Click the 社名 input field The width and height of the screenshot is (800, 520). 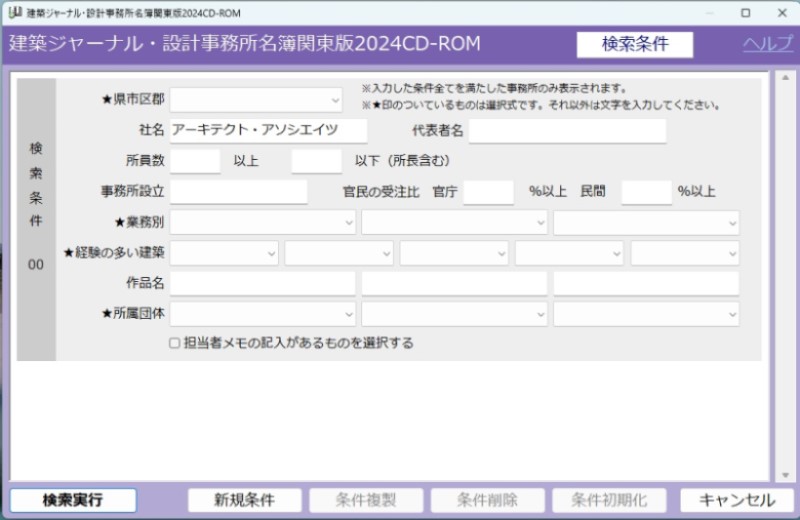(268, 131)
